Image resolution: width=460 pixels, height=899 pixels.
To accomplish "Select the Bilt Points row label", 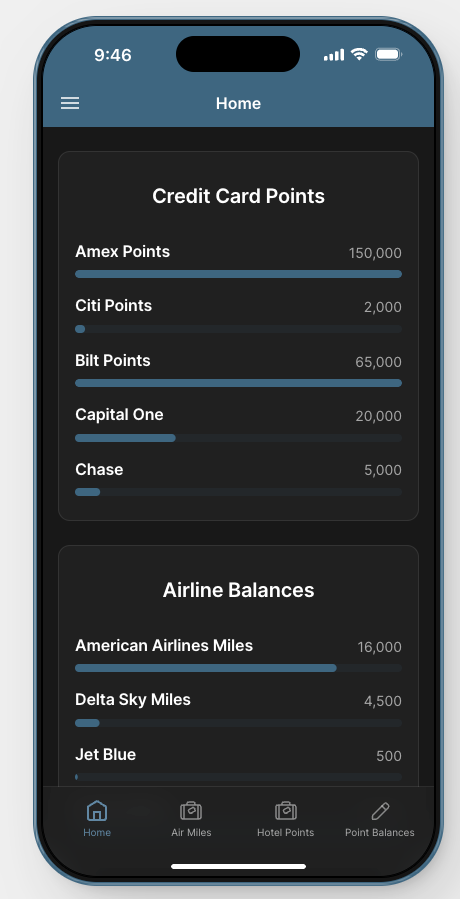I will point(113,361).
